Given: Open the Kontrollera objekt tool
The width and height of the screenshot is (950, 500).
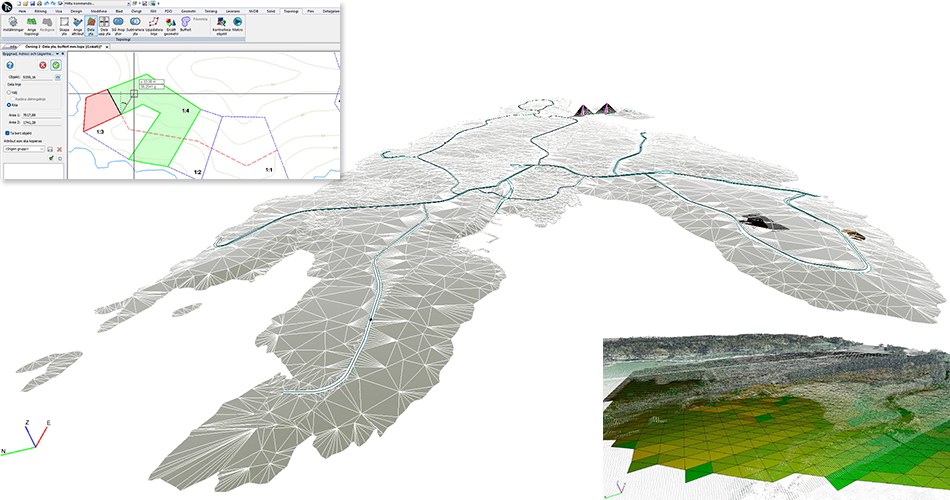Looking at the screenshot, I should 220,23.
